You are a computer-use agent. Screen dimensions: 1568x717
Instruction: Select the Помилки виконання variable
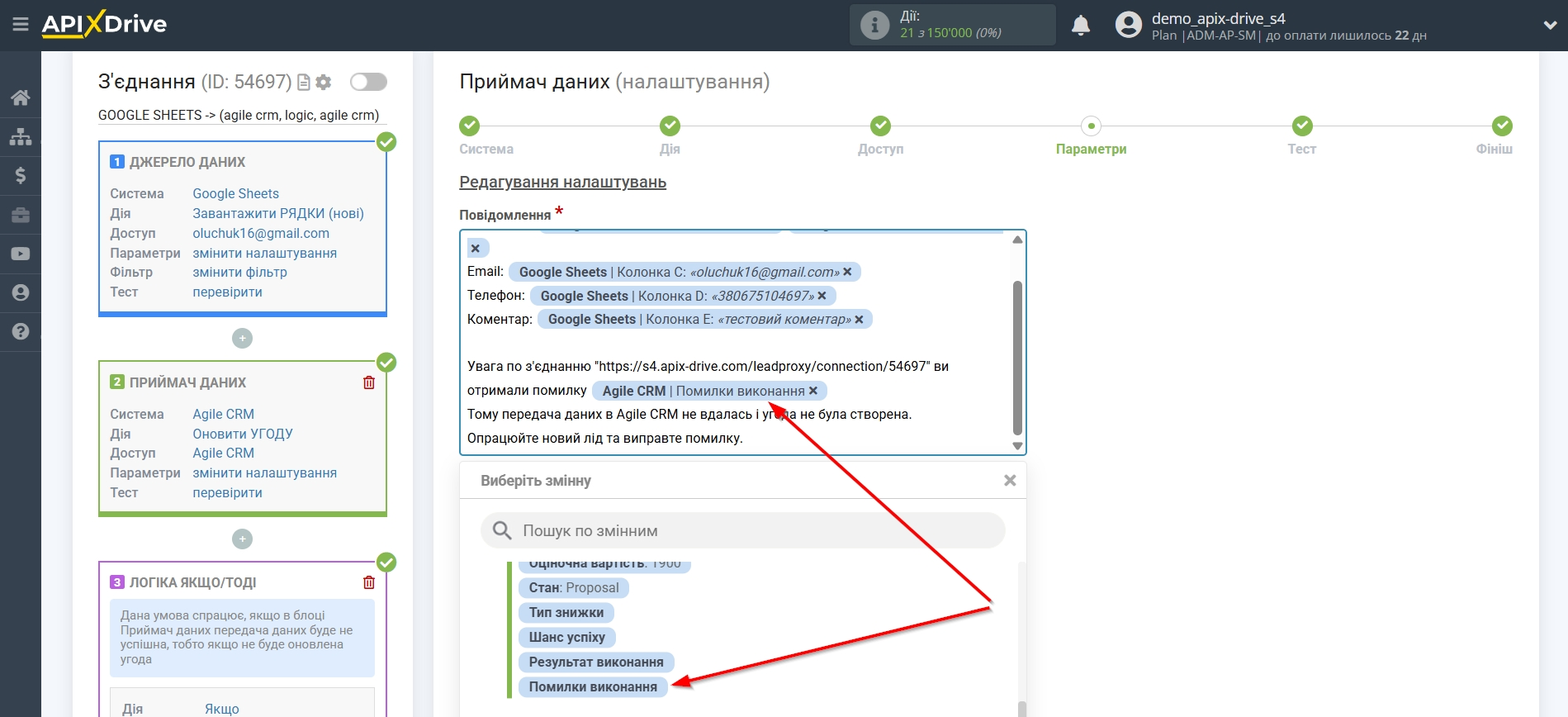coord(593,687)
